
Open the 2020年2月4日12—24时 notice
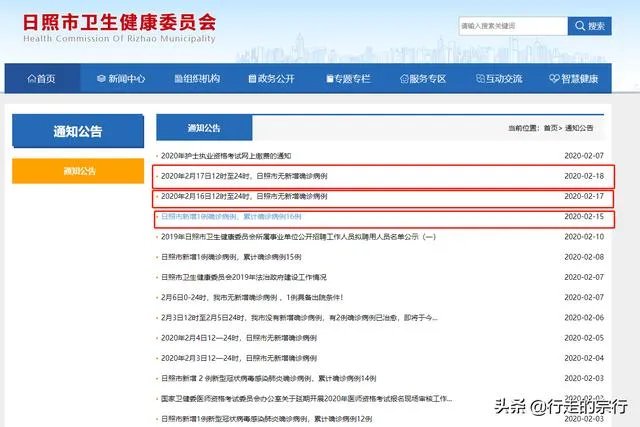pos(239,338)
